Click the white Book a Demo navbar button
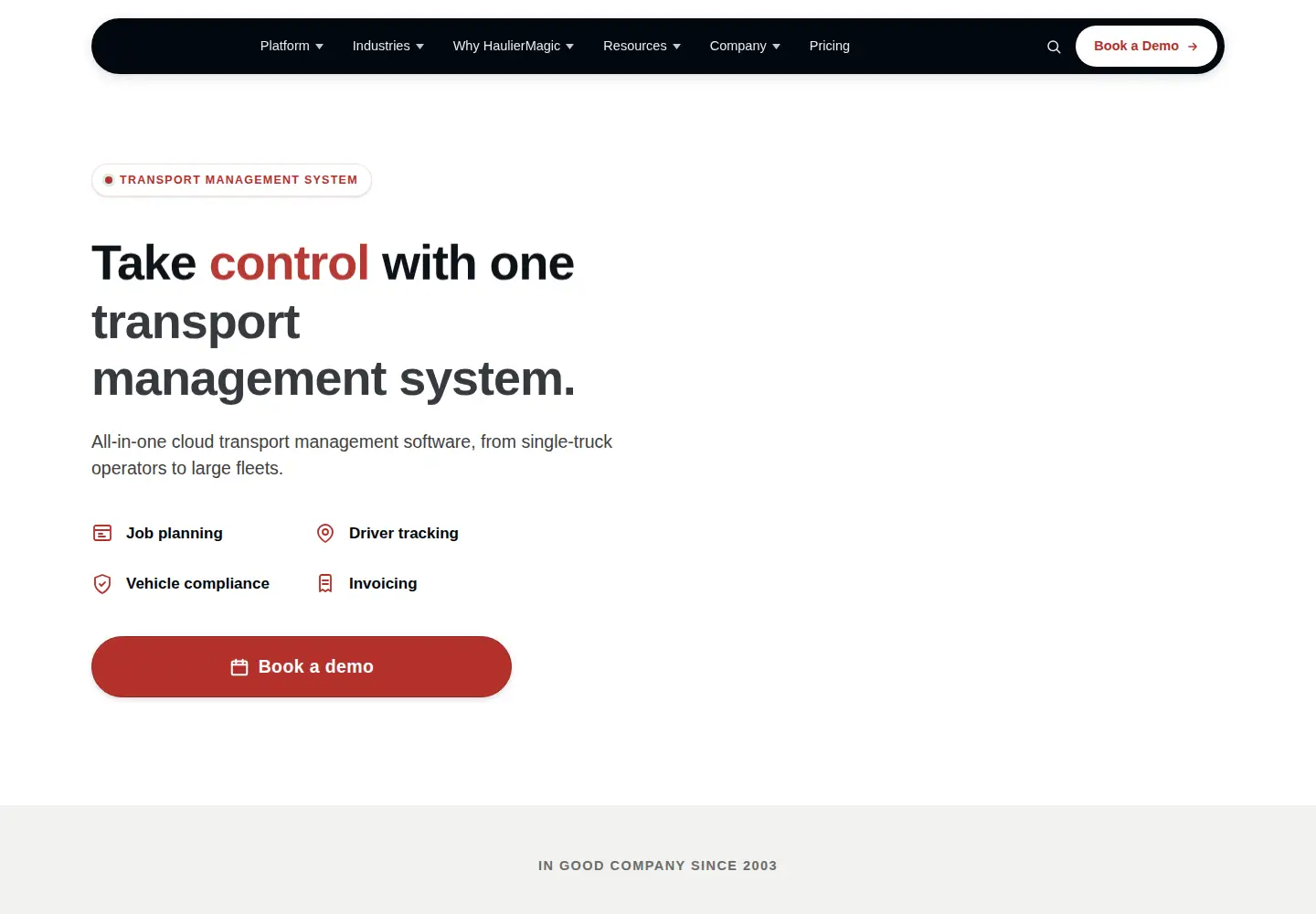 tap(1146, 46)
